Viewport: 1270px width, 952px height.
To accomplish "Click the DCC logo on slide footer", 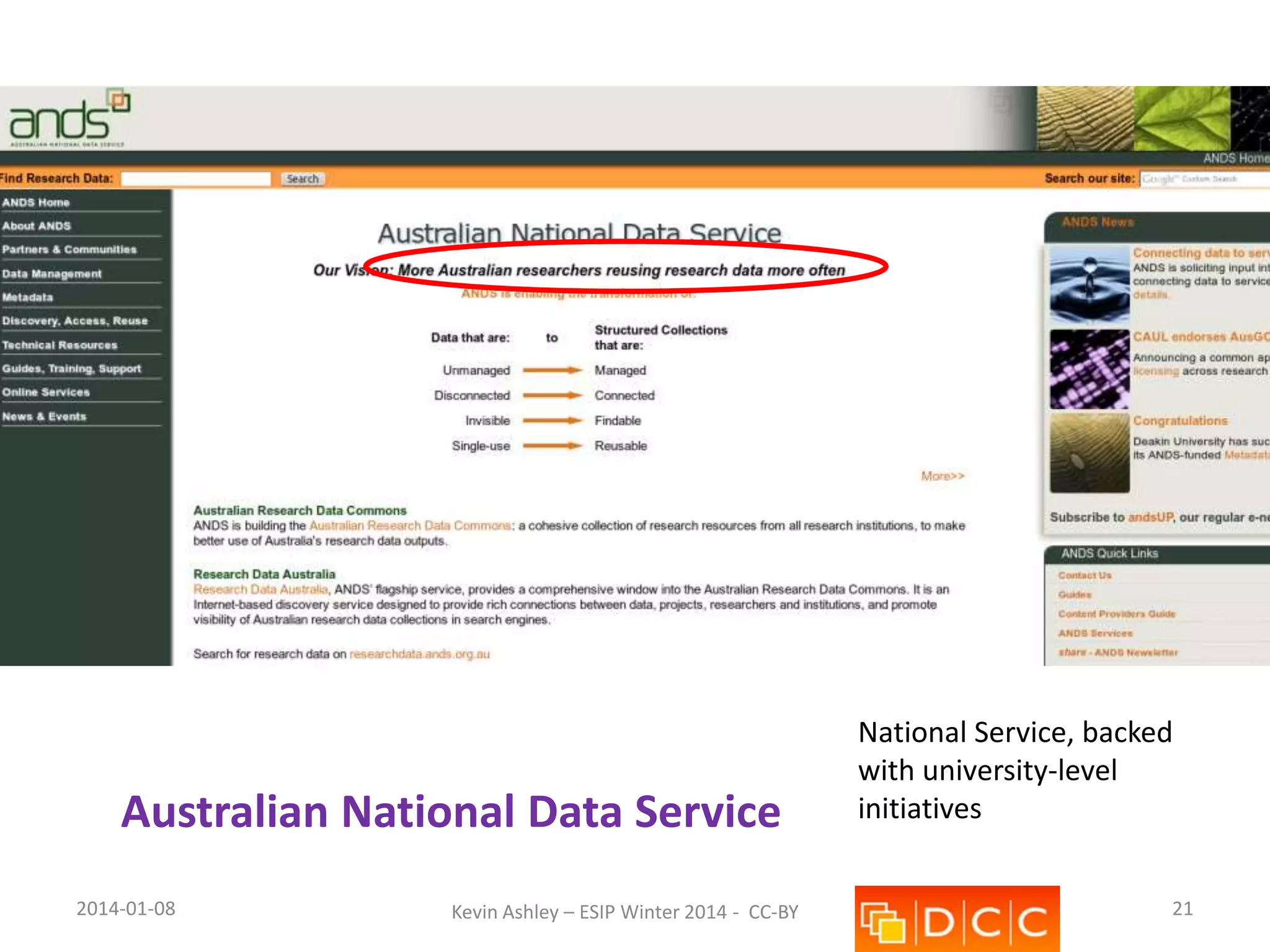I will point(957,919).
